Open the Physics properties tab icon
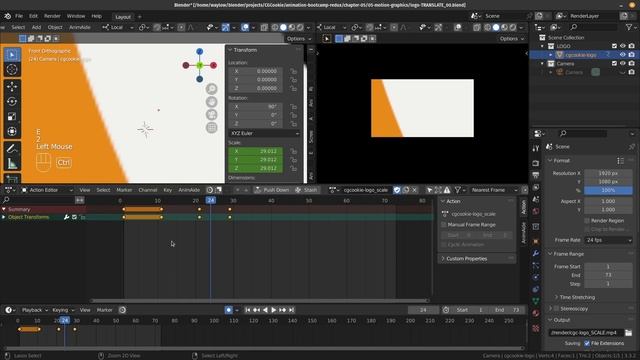Image resolution: width=640 pixels, height=360 pixels. pos(536,277)
